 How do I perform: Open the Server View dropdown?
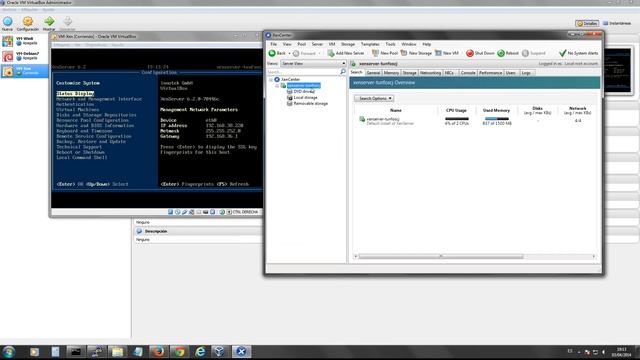pos(313,64)
